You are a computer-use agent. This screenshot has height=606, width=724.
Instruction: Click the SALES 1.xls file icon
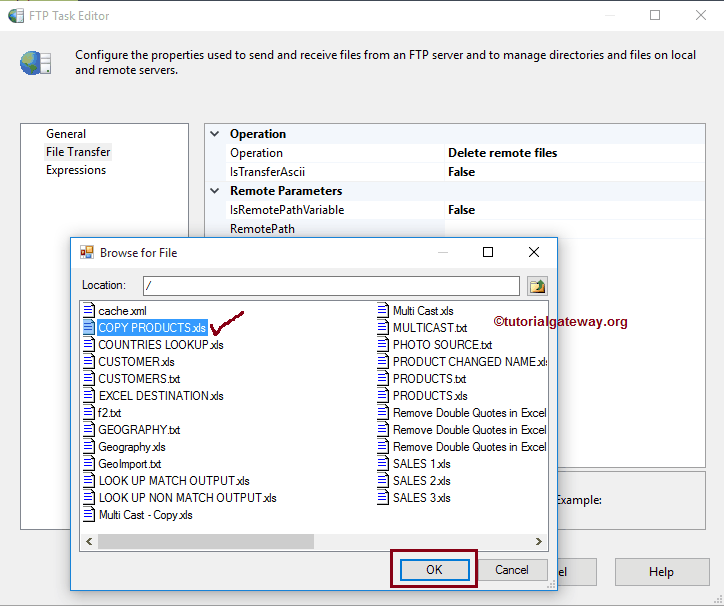point(383,464)
